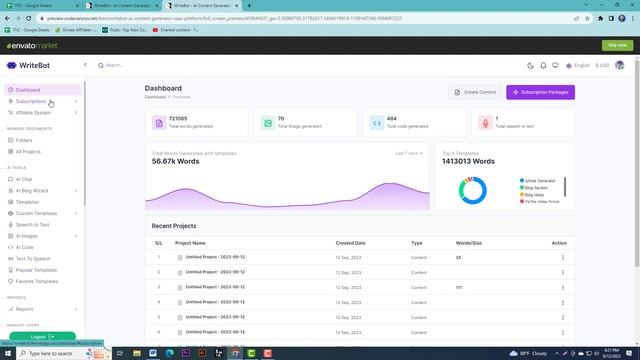Switch to the TNC Google Sheets browser tab
Viewport: 640px width, 360px height.
(x=41, y=6)
